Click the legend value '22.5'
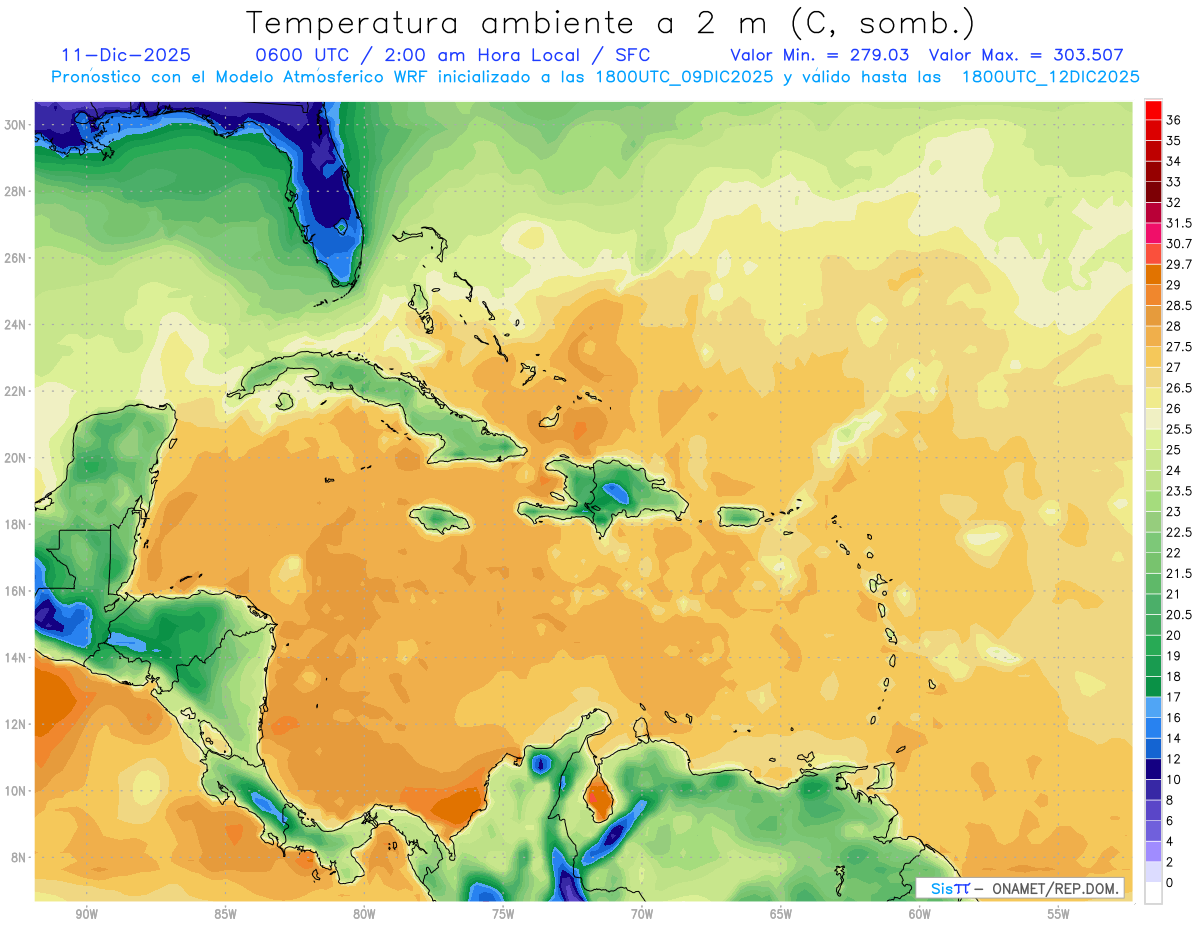The height and width of the screenshot is (927, 1200). pos(1179,532)
